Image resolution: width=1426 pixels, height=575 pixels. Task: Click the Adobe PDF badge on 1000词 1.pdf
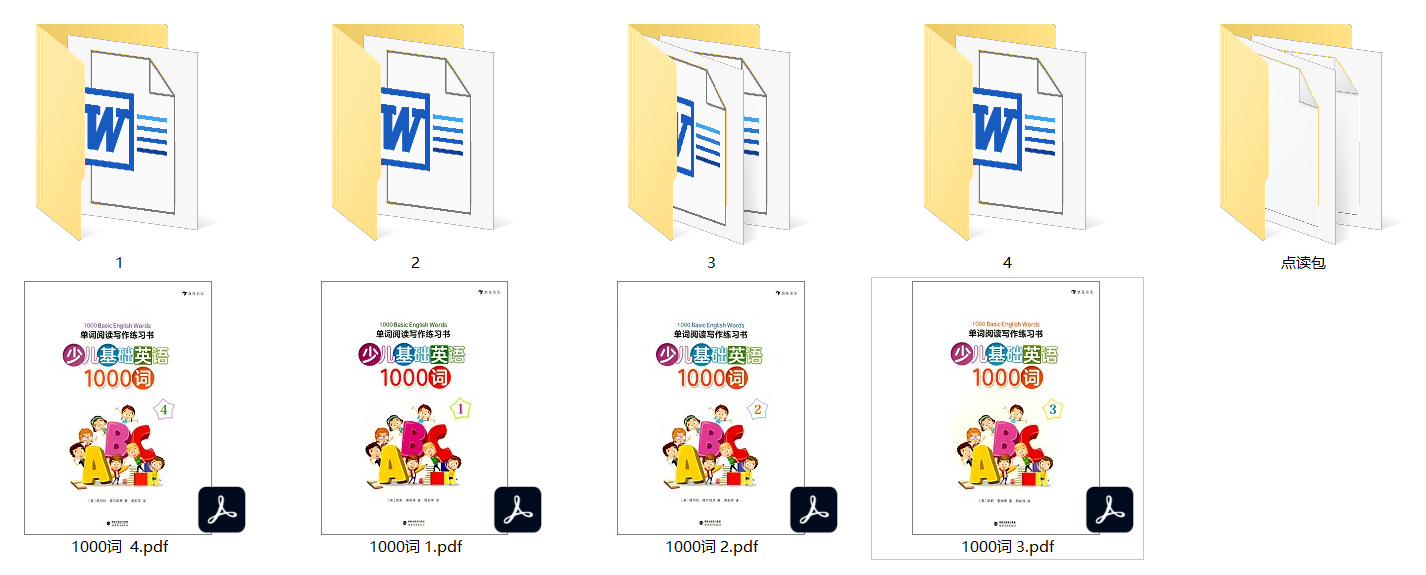pos(517,510)
